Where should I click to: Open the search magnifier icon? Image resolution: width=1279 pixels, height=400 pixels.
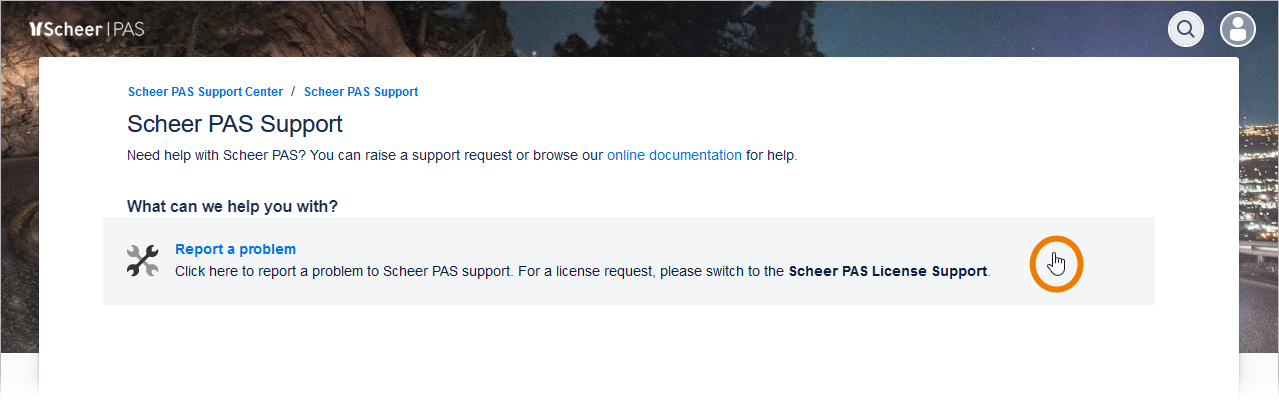click(1185, 29)
